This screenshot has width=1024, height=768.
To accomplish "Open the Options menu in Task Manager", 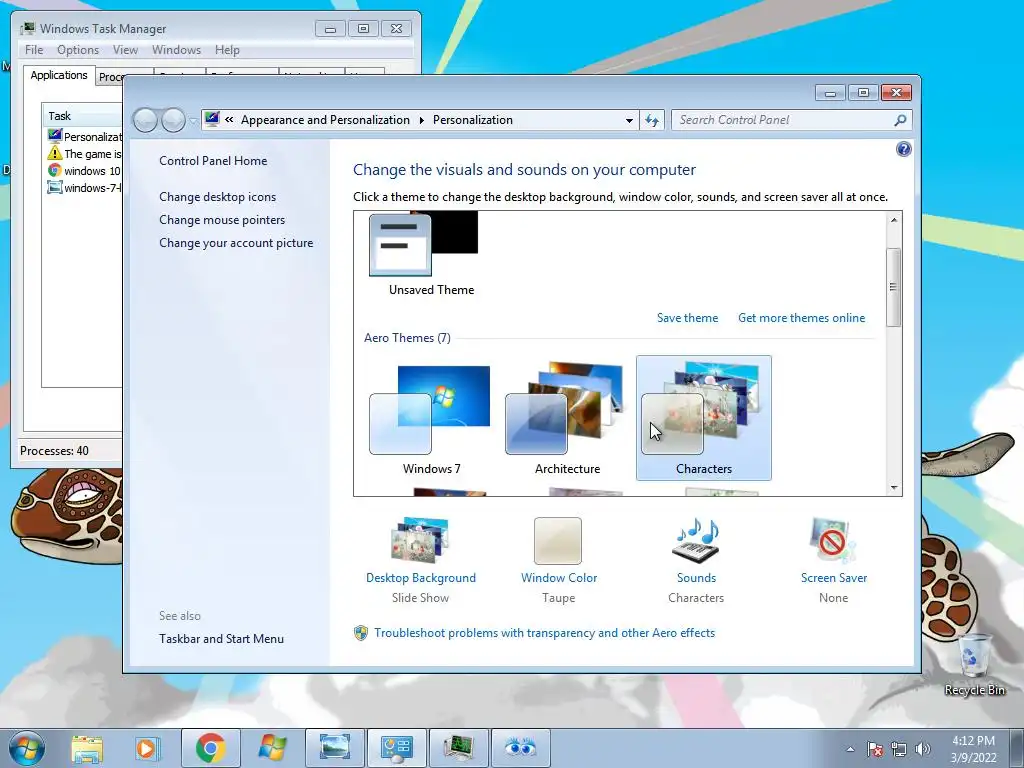I will click(78, 50).
